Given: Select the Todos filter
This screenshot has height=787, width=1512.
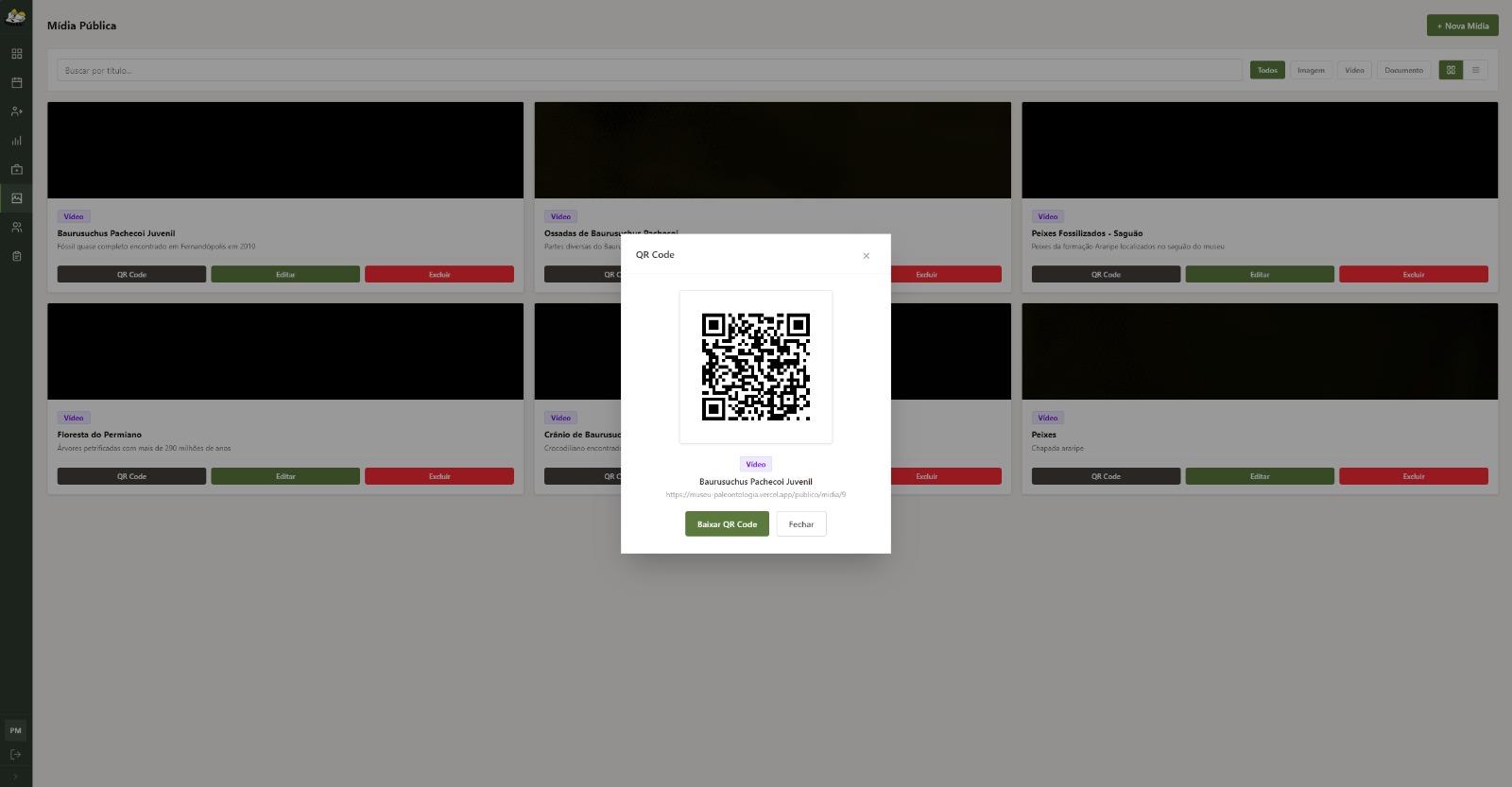Looking at the screenshot, I should (1267, 70).
